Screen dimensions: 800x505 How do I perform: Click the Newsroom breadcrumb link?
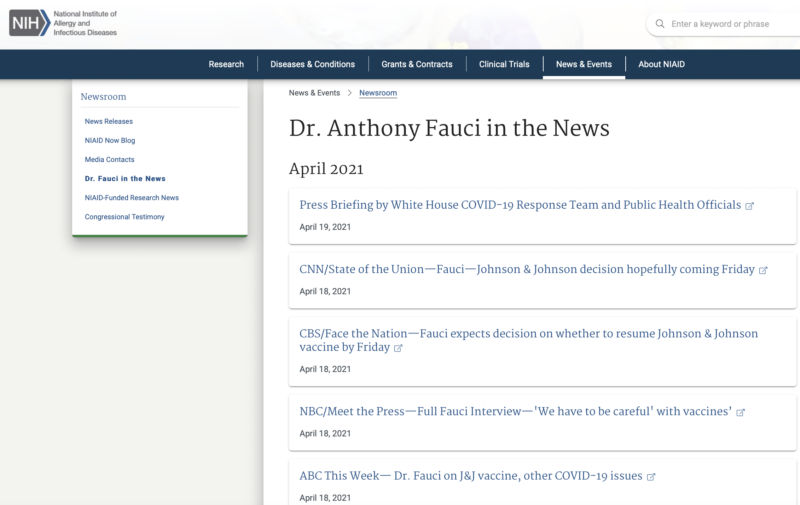(x=378, y=93)
